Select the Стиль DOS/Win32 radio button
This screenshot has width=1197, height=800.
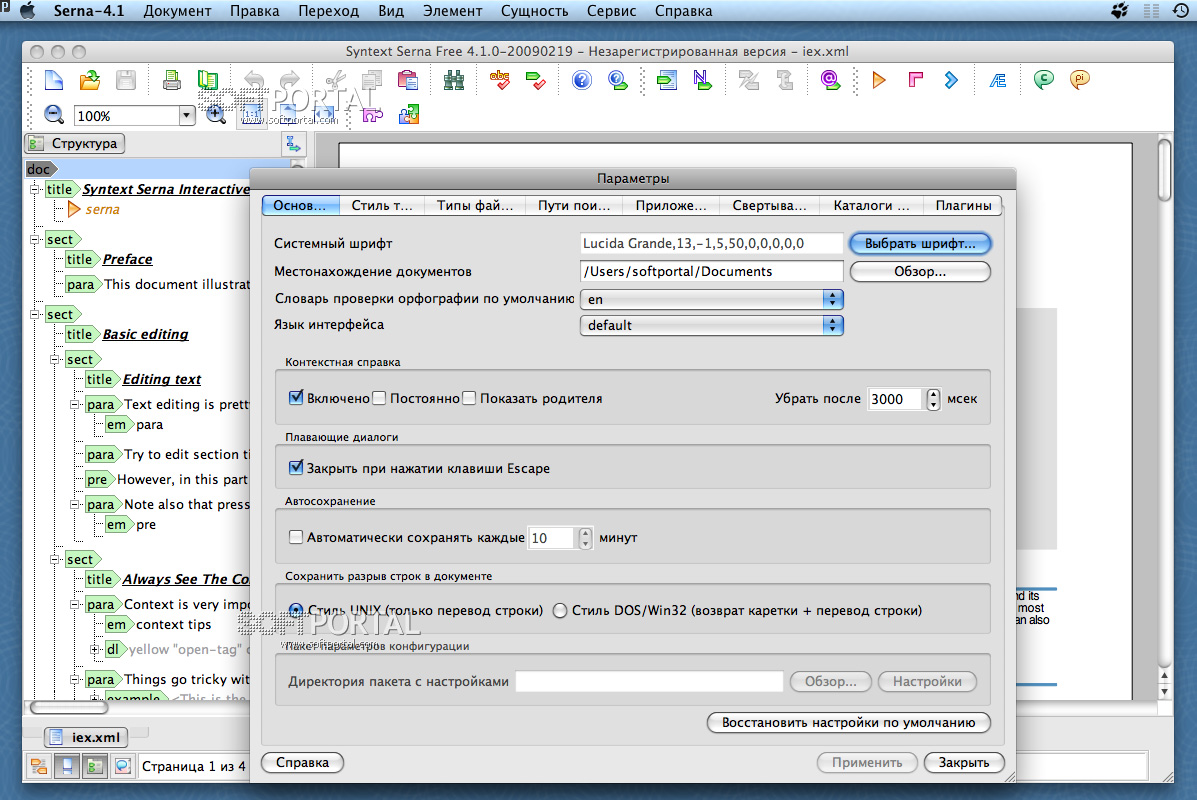click(x=560, y=611)
